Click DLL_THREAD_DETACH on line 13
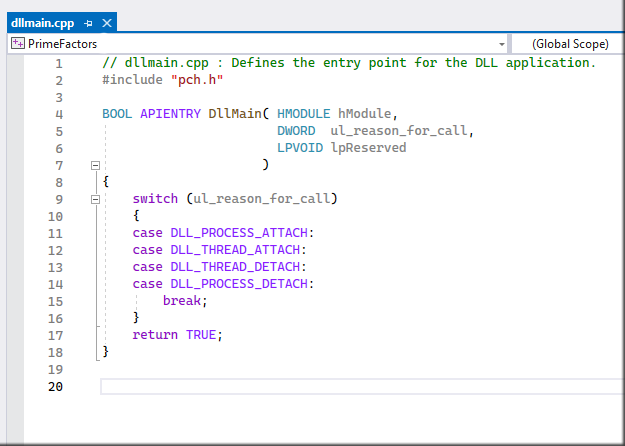 (235, 267)
